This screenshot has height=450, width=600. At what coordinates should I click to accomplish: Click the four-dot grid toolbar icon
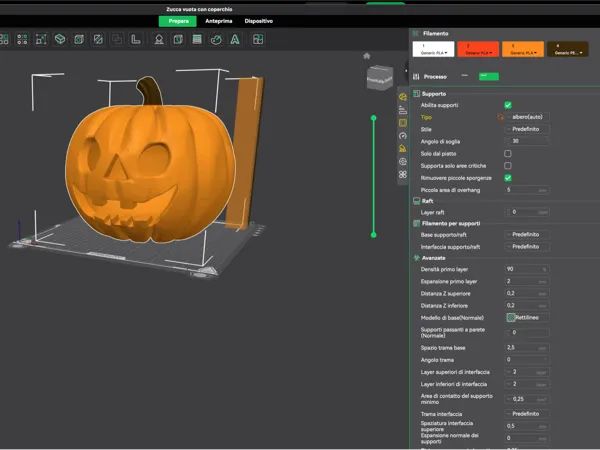(22, 39)
